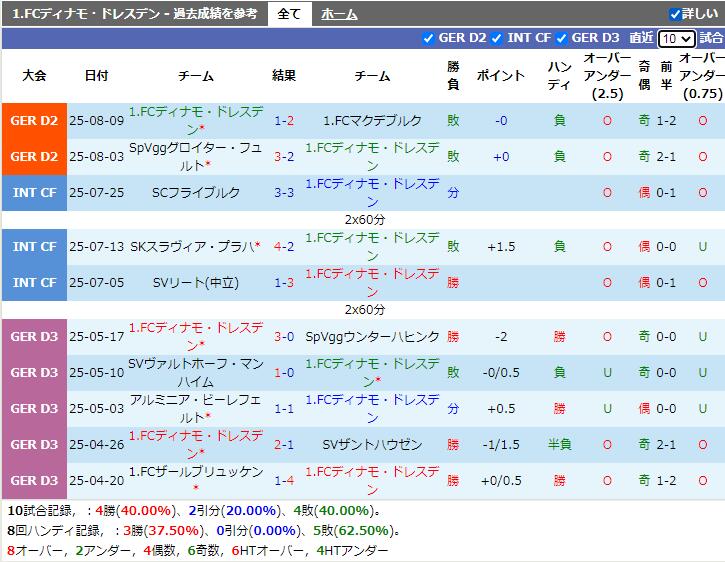Open SpVggグロイター・フュルト team link
Viewport: 725px width, 562px height.
click(196, 157)
